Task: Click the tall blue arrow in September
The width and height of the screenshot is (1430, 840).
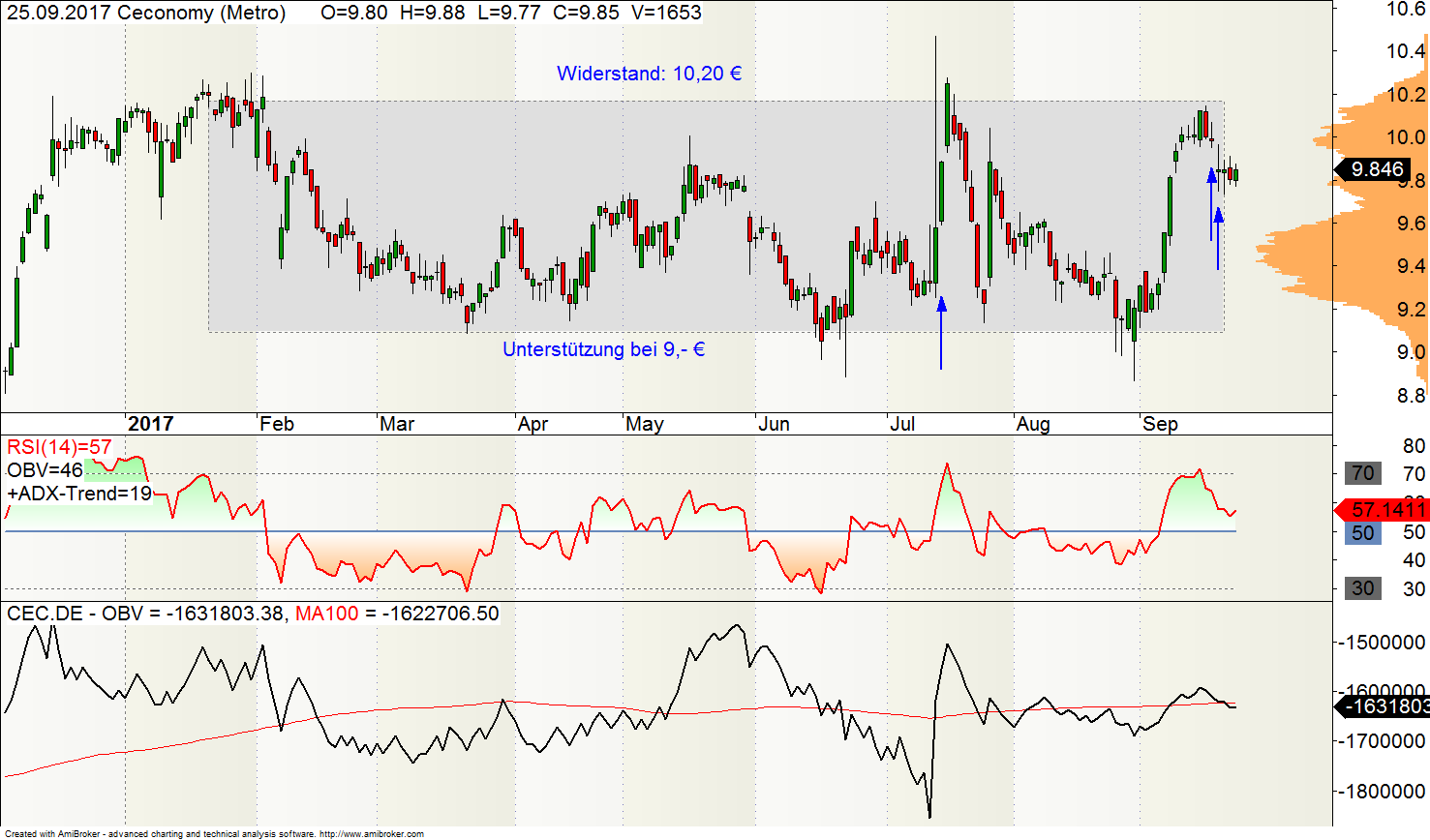Action: 1211,204
